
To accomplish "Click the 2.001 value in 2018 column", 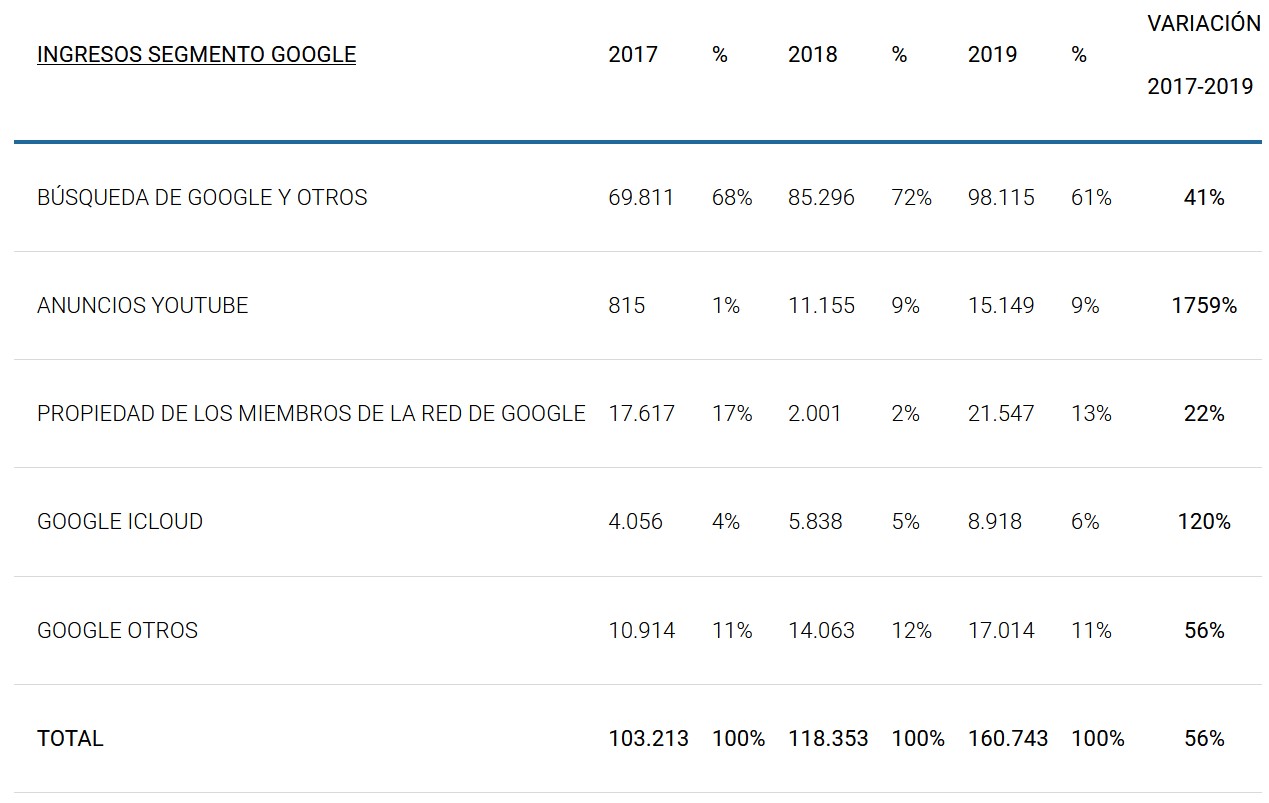I will (815, 414).
